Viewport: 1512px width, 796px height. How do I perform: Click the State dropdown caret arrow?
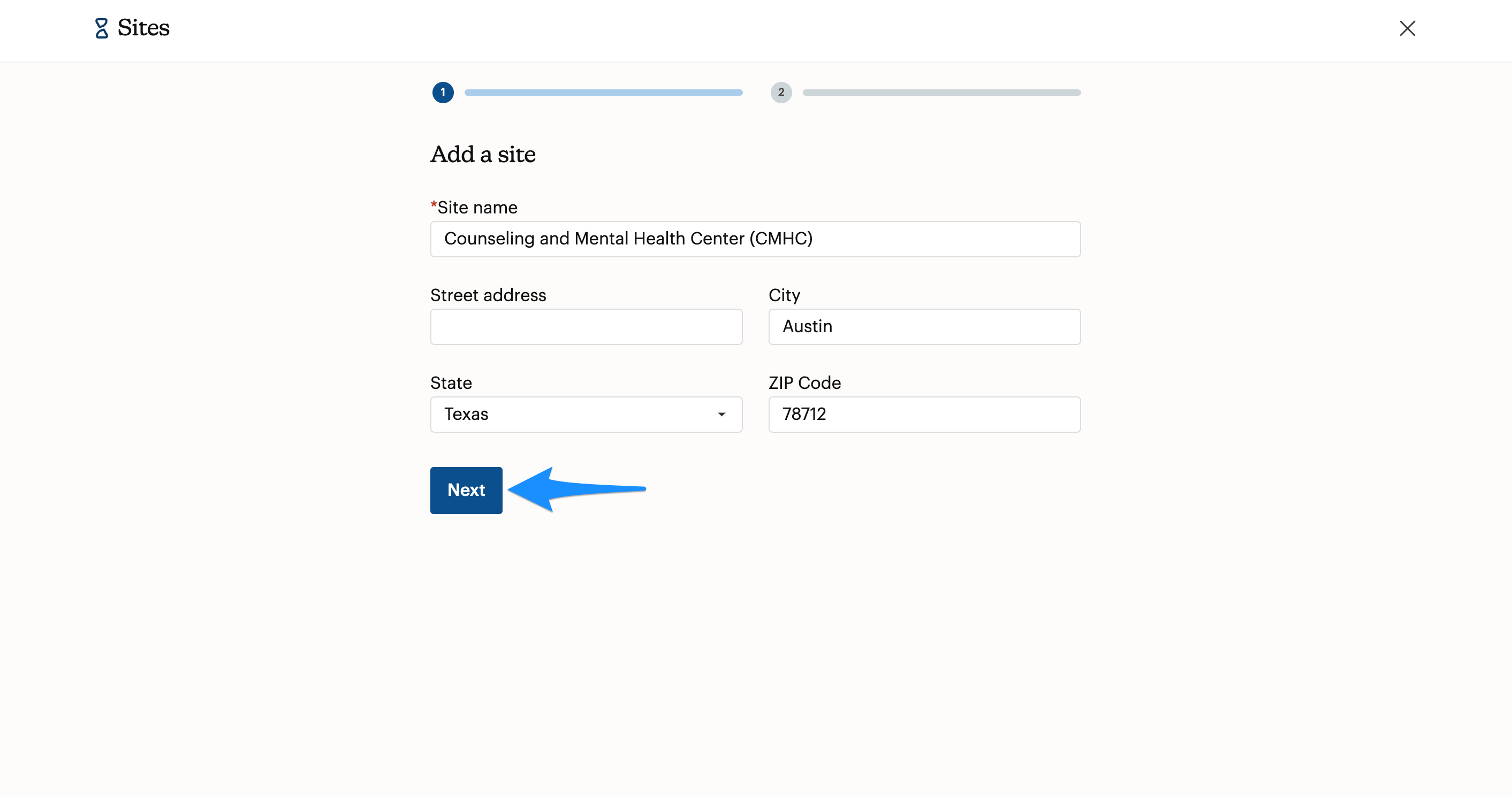(721, 415)
